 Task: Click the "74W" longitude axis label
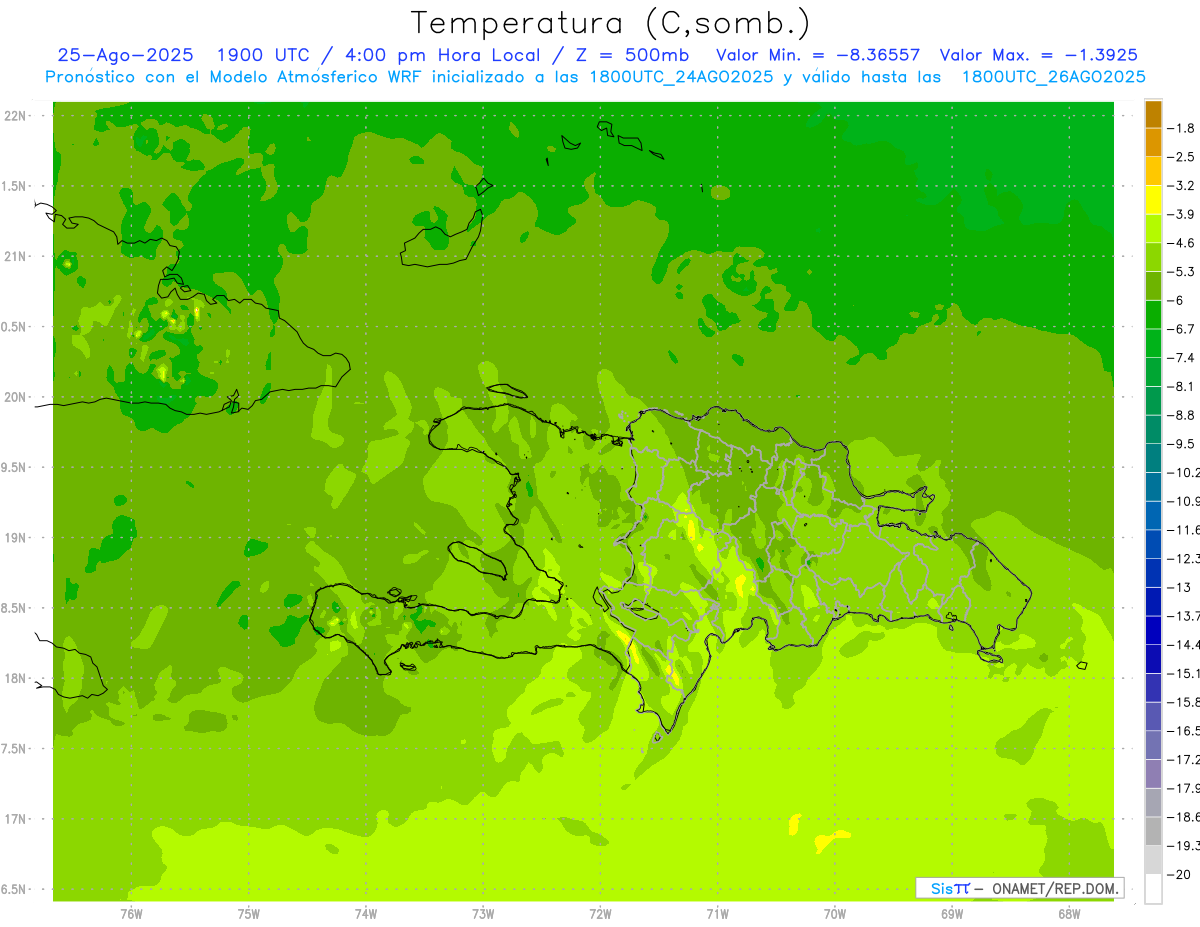coord(365,914)
